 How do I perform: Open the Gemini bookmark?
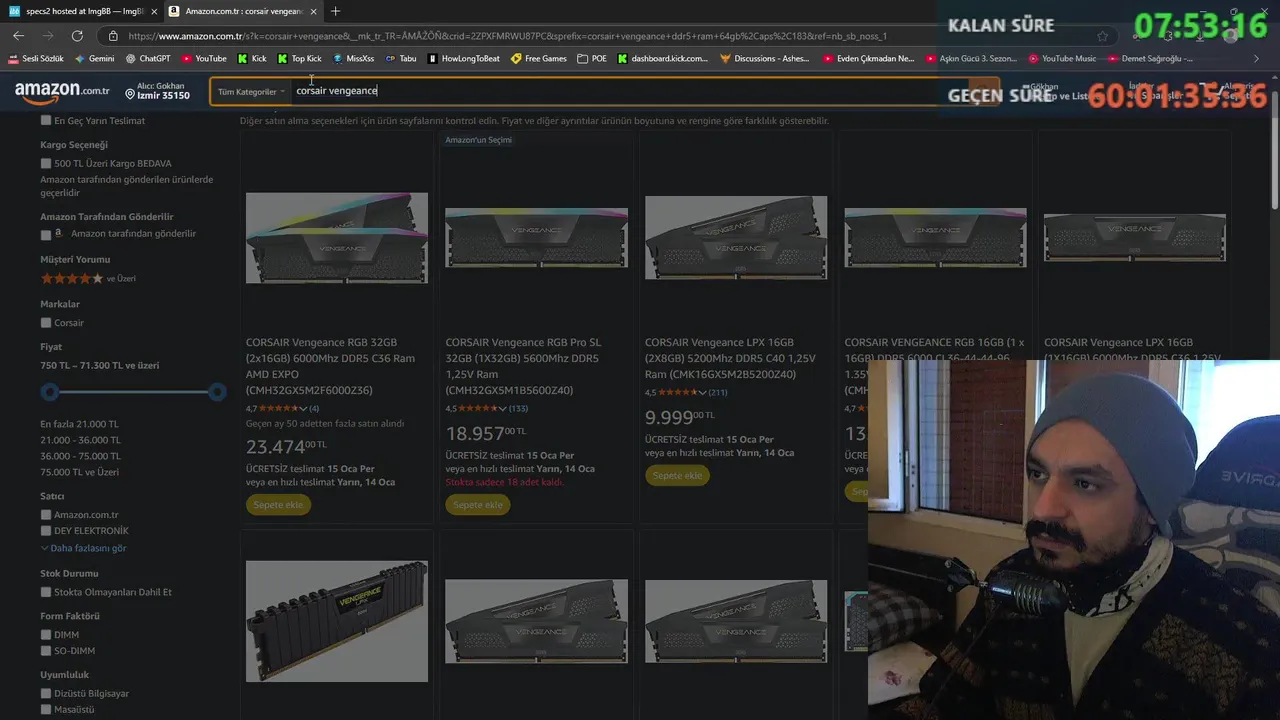[x=95, y=59]
